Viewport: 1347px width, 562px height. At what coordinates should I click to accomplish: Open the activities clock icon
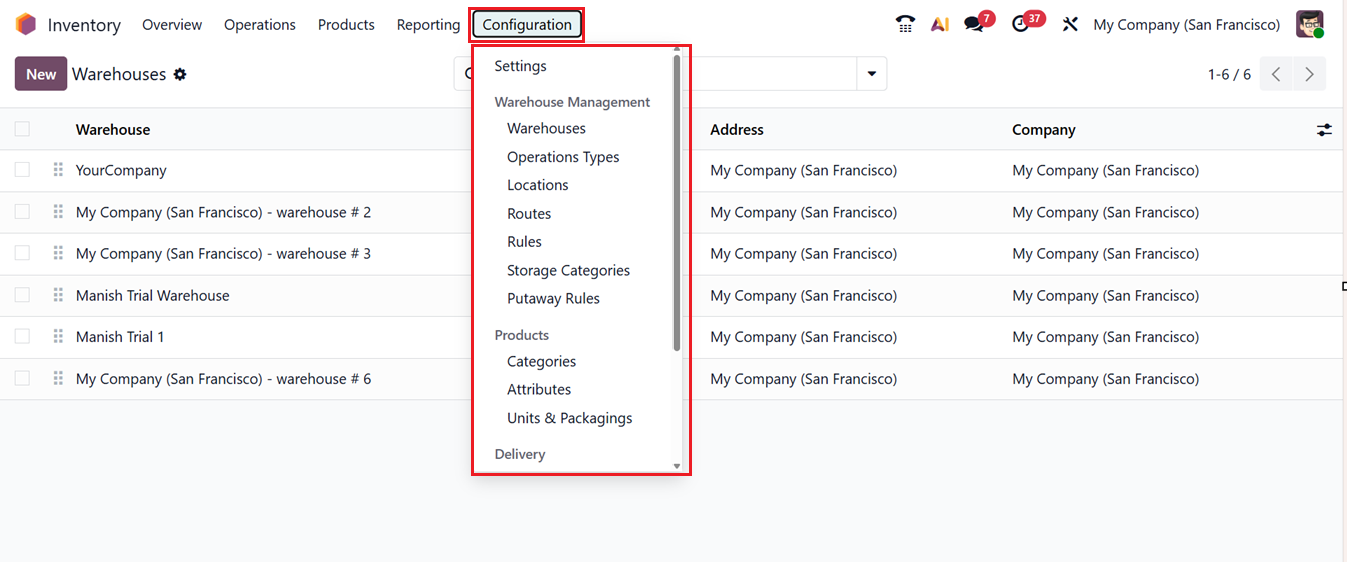click(x=1020, y=25)
